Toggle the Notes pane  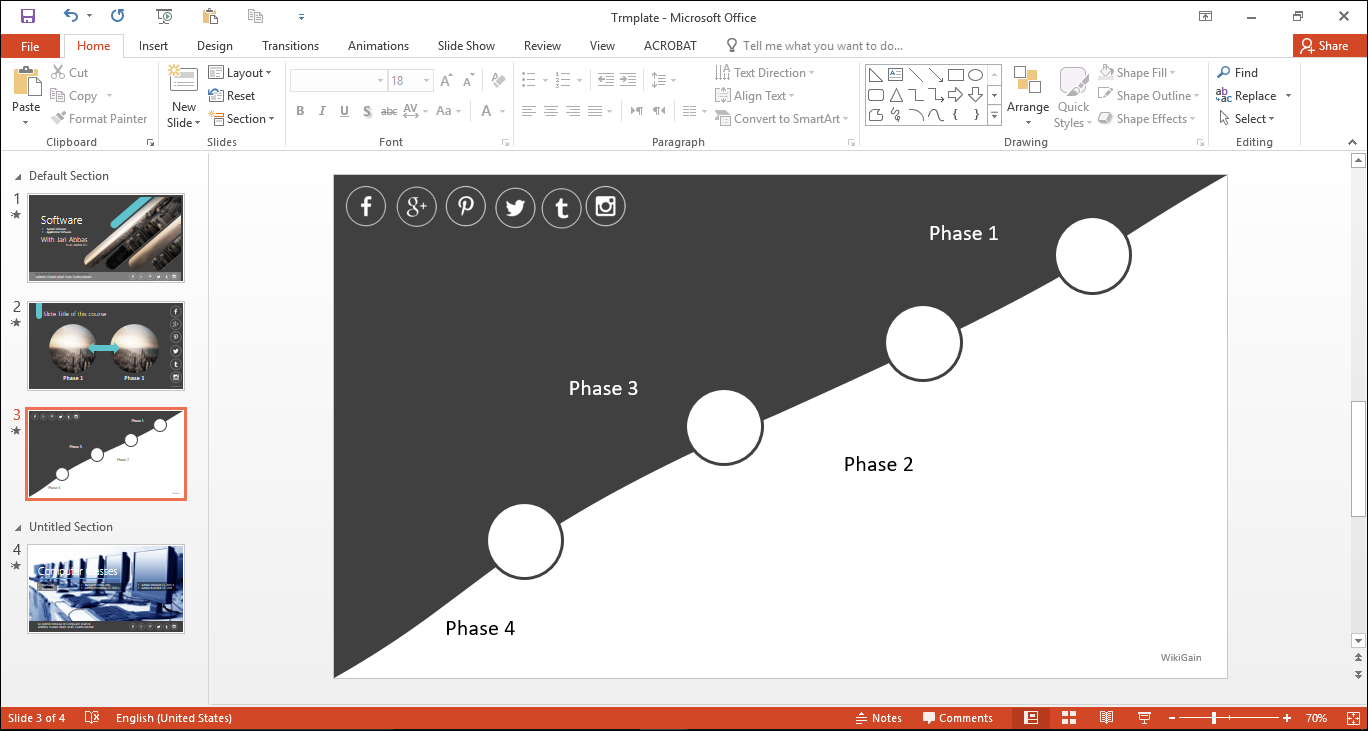[x=878, y=718]
